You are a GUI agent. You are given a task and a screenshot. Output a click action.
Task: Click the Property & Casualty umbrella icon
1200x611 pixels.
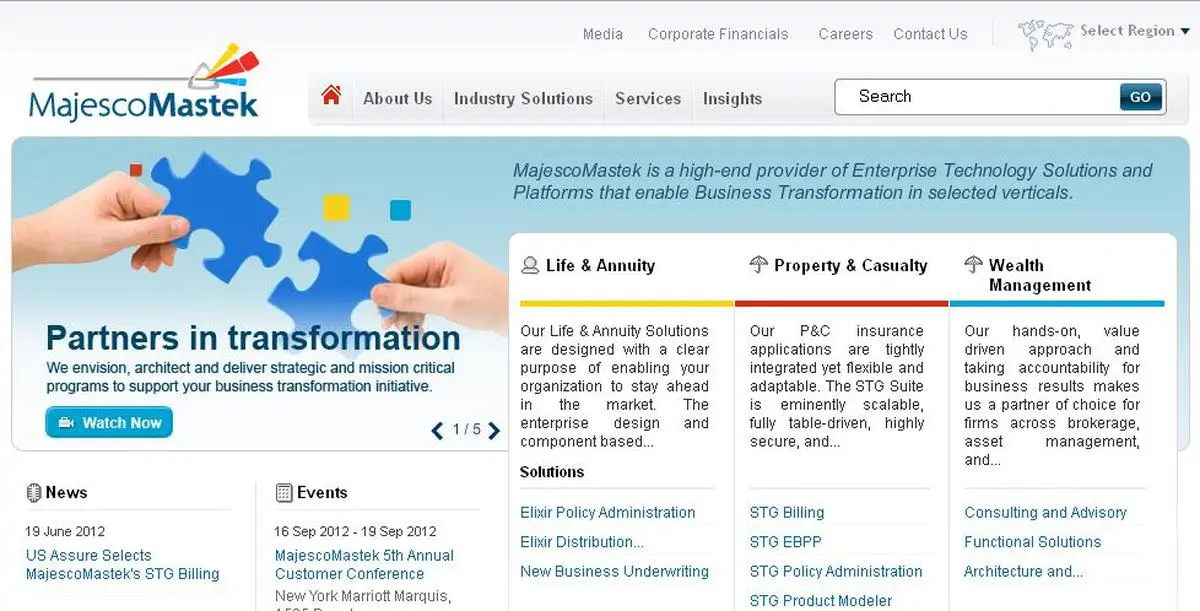pos(759,265)
